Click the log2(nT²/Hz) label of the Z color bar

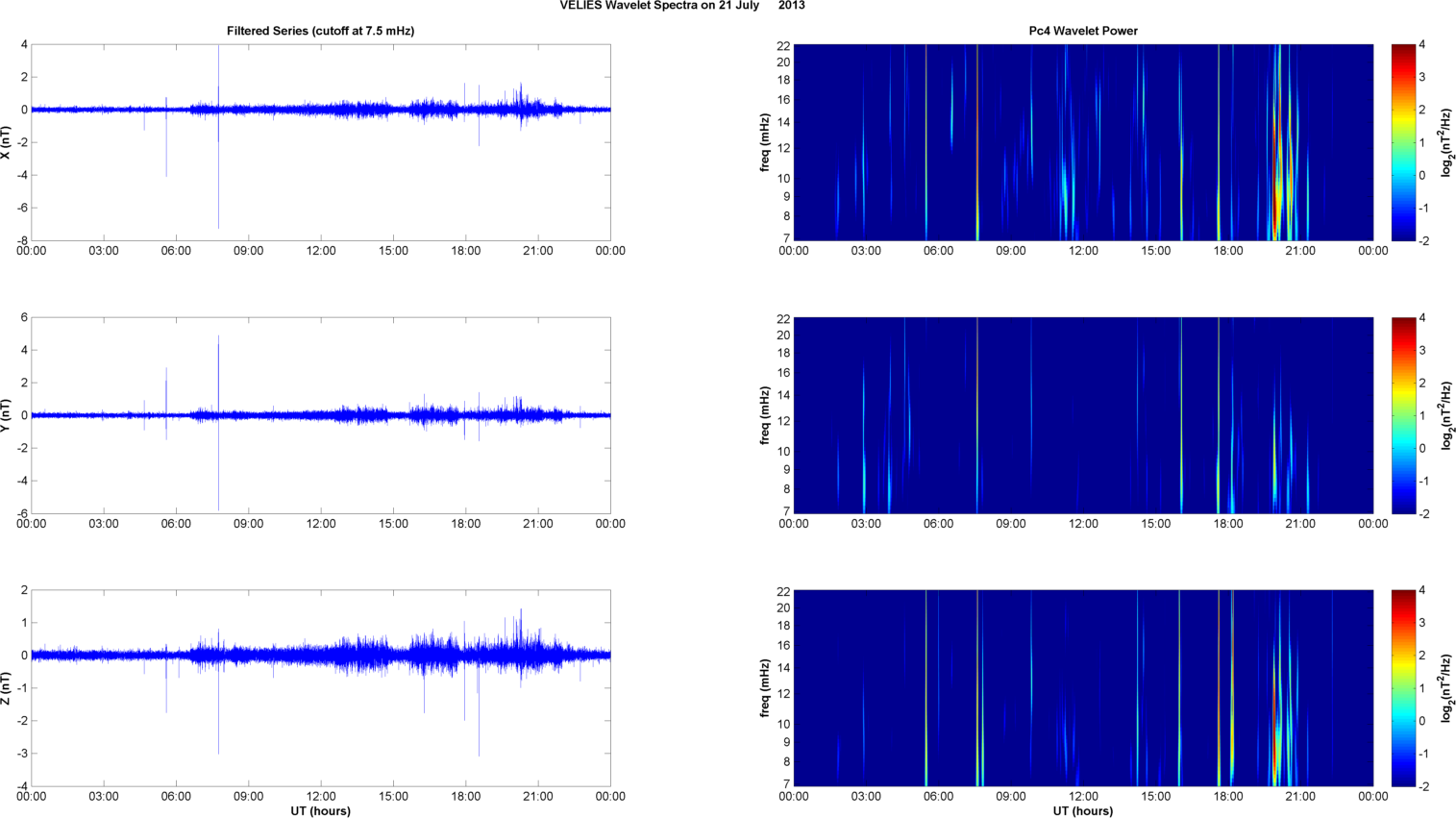pyautogui.click(x=1445, y=688)
